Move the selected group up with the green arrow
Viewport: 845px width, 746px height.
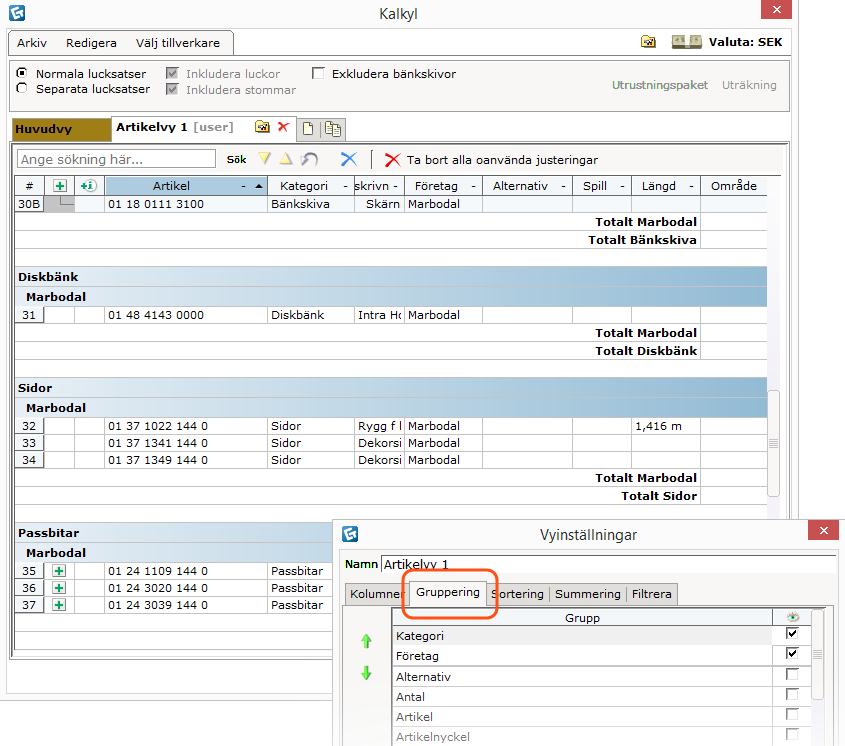coord(366,641)
